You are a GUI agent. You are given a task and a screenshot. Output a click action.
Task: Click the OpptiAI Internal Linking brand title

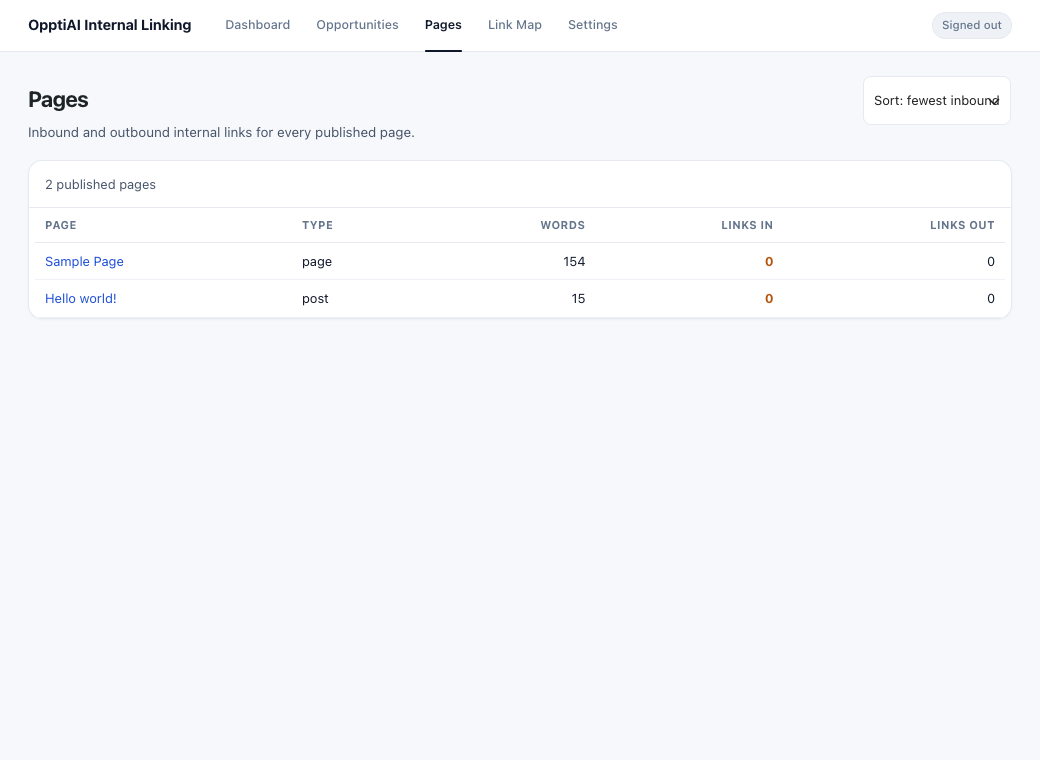click(109, 25)
